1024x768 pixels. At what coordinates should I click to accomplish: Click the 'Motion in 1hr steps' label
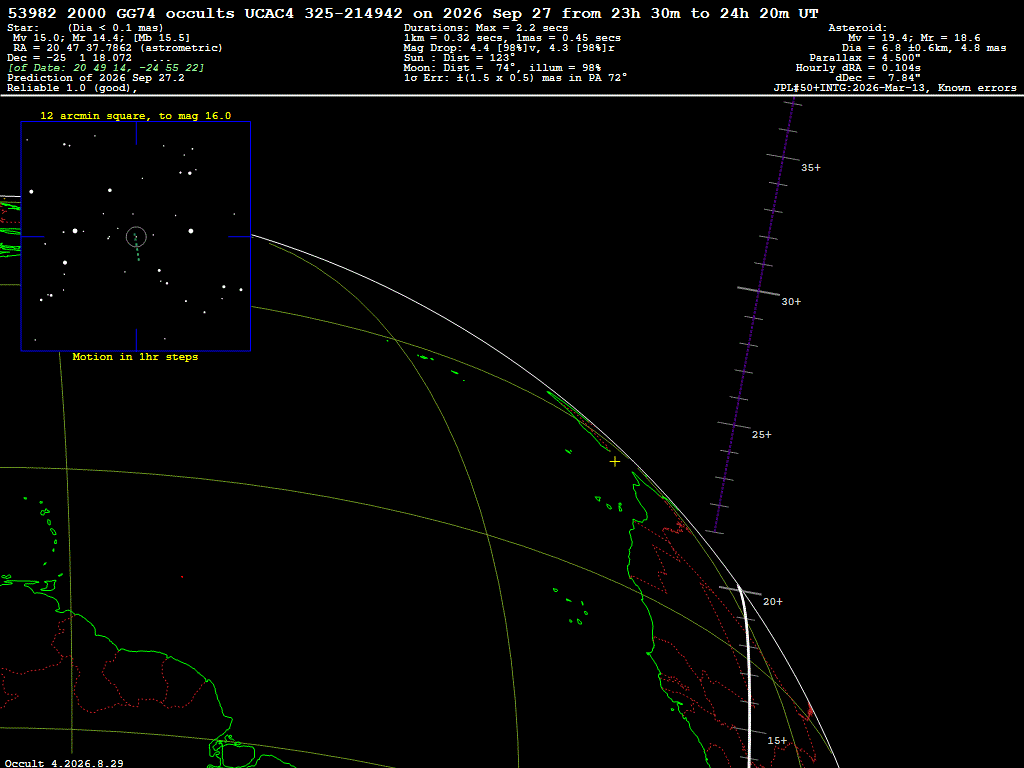[135, 357]
